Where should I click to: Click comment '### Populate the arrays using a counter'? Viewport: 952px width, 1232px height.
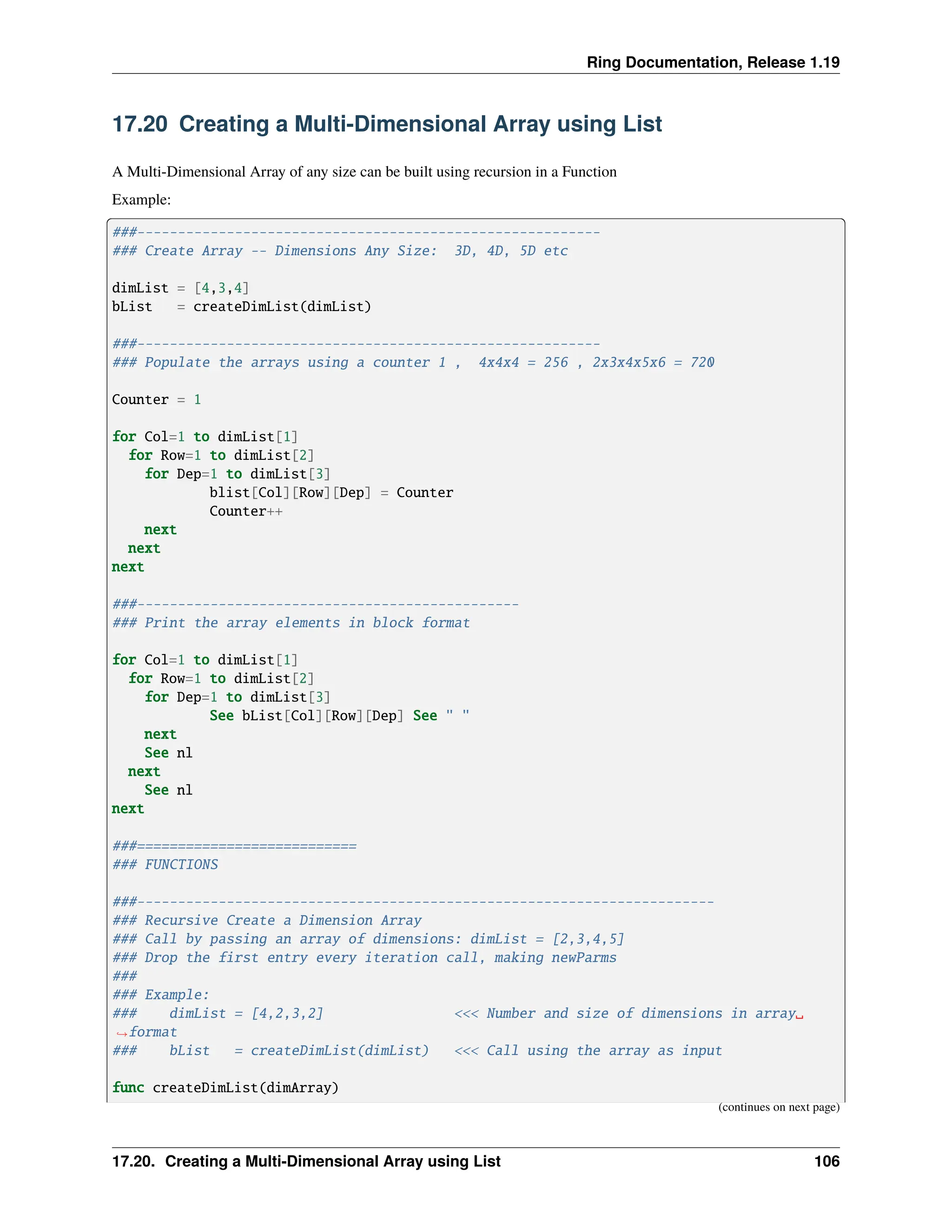[x=413, y=362]
